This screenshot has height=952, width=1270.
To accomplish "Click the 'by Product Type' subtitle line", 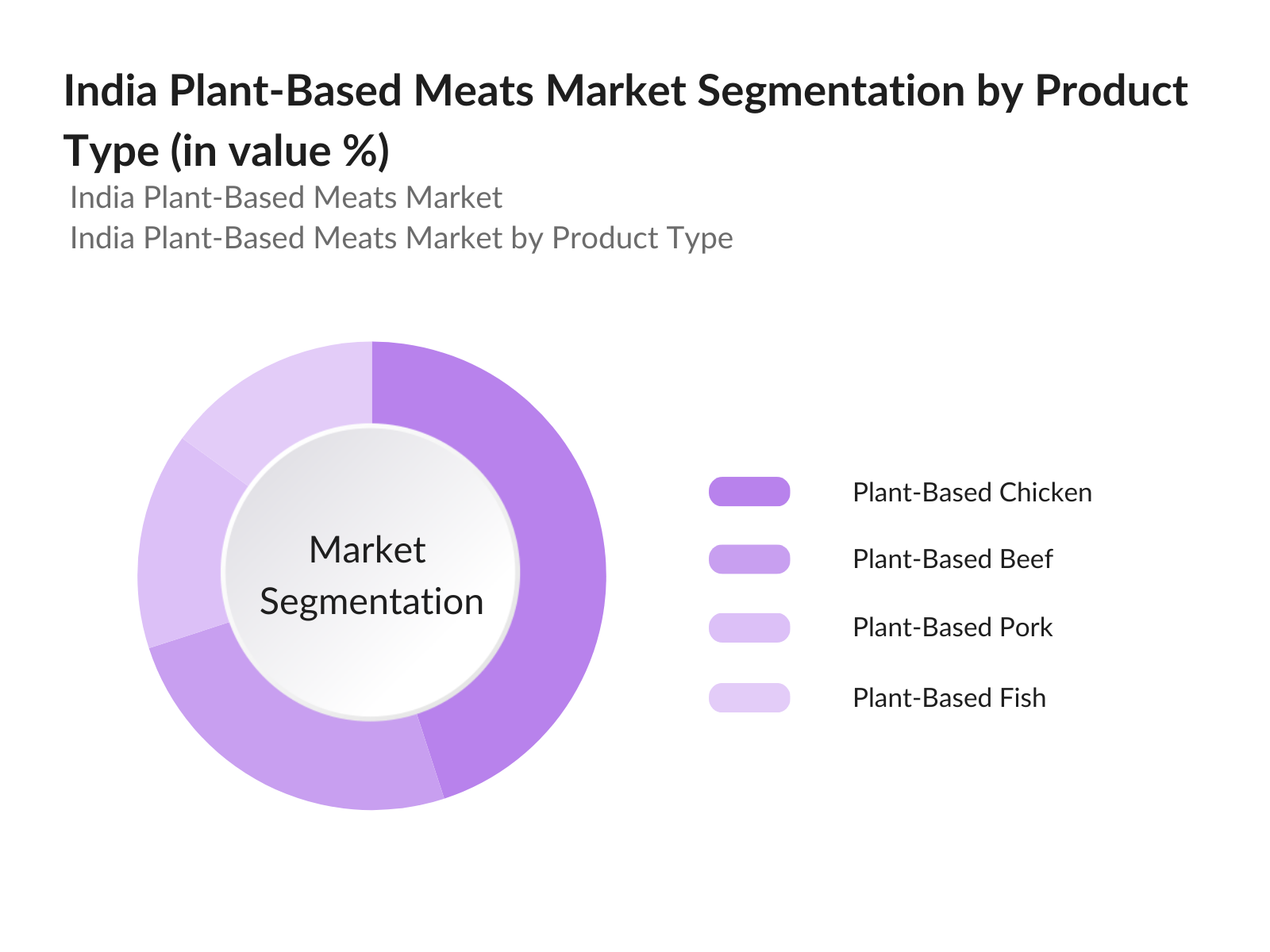I will tap(401, 238).
